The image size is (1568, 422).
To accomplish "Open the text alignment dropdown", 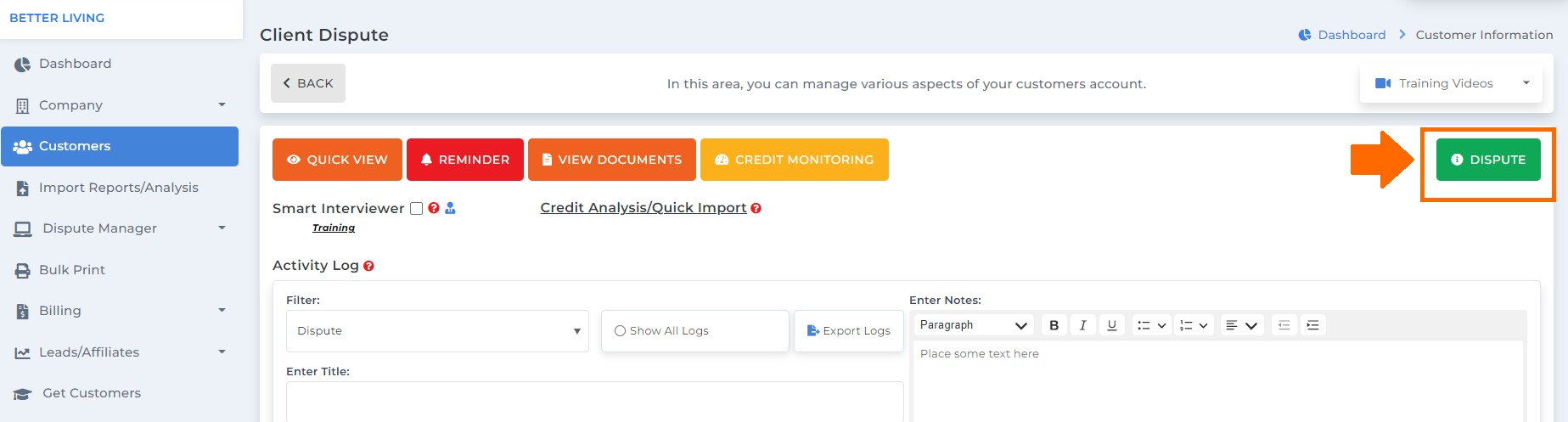I will 1243,325.
